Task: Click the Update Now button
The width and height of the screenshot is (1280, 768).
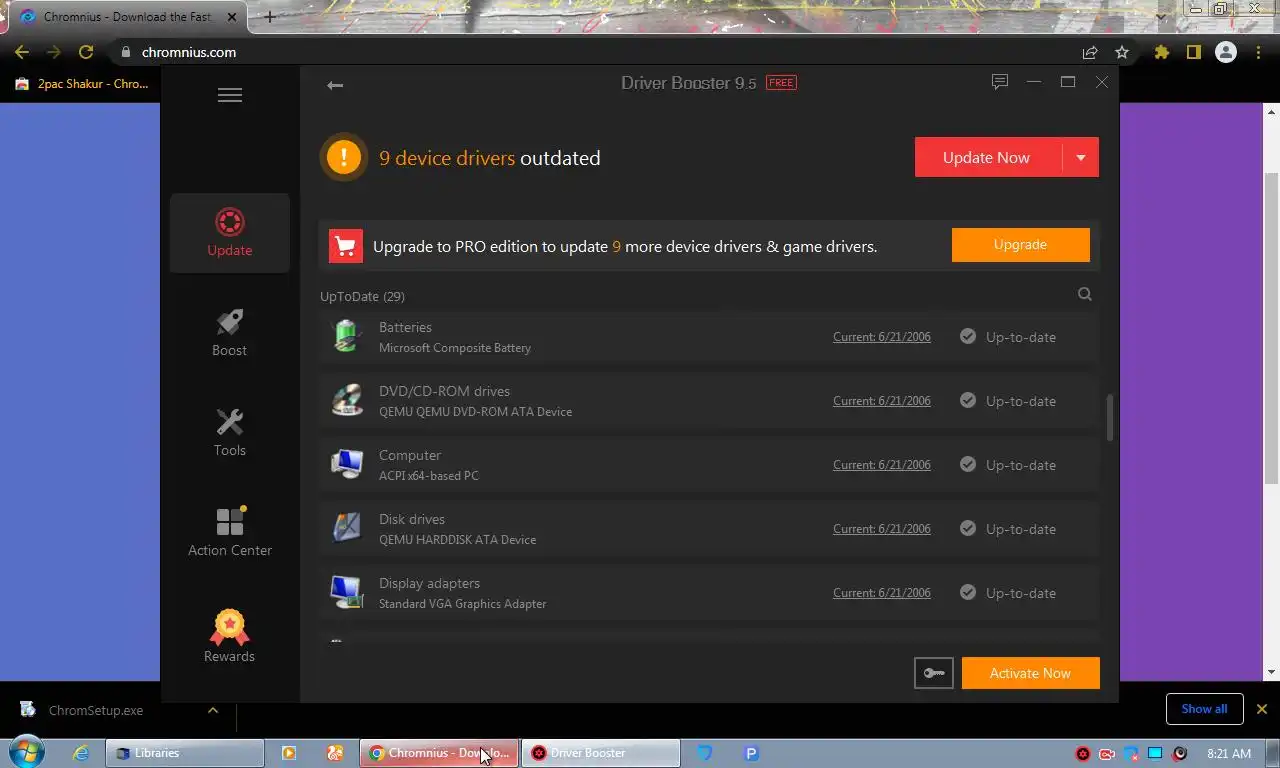Action: 987,157
